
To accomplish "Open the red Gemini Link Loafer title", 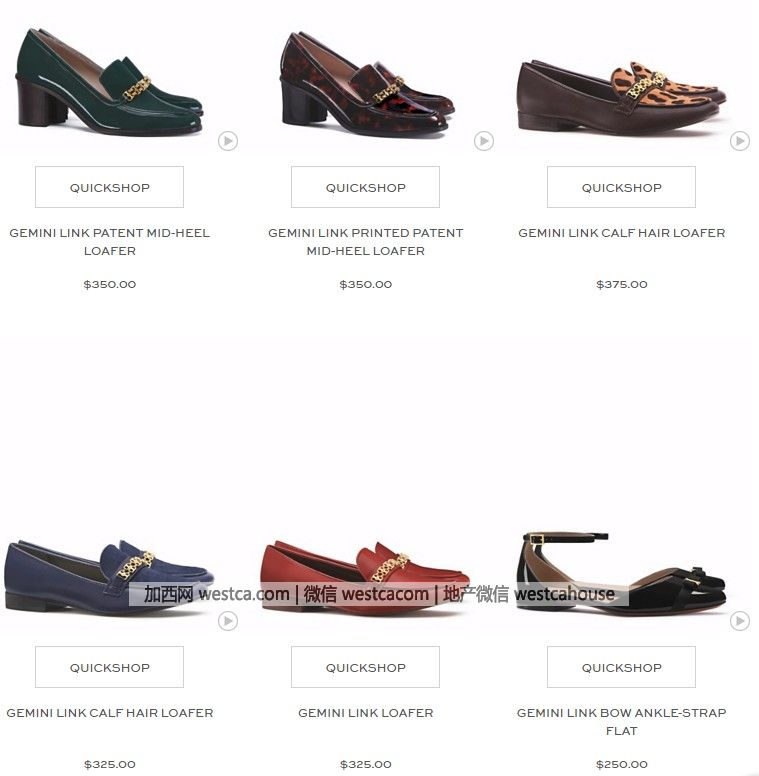I will coord(366,713).
